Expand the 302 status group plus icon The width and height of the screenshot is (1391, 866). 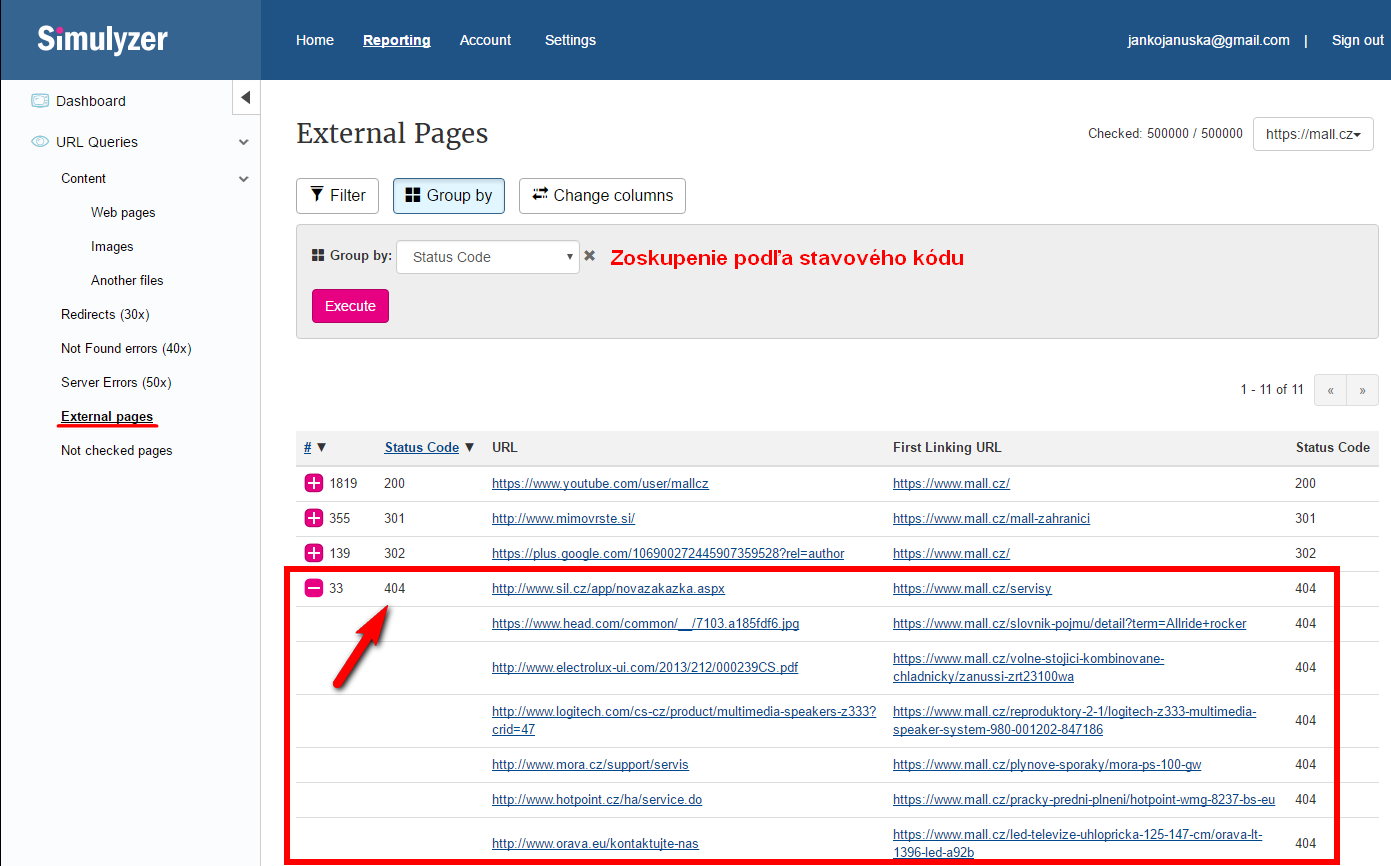(x=314, y=553)
